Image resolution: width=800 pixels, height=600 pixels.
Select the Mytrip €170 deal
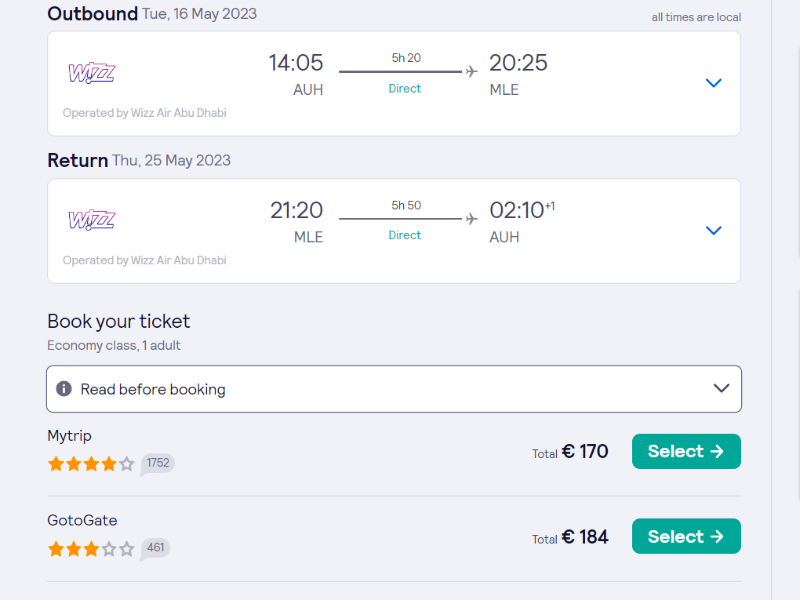(686, 451)
